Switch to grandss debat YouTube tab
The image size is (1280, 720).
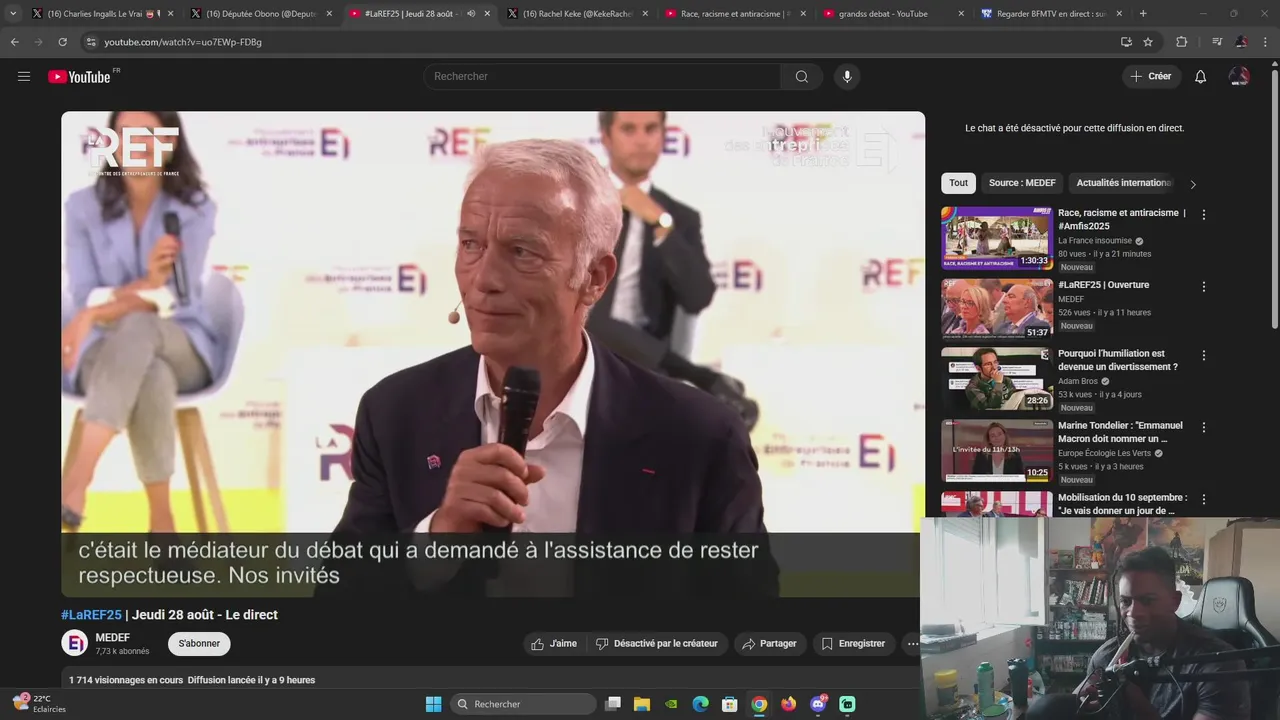[x=894, y=14]
